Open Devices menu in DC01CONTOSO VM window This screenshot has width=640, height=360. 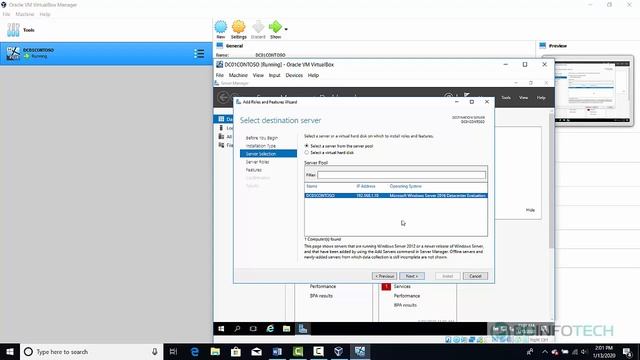(294, 76)
